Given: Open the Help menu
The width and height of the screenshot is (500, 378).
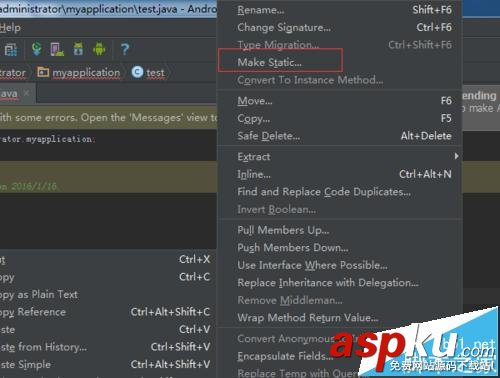Looking at the screenshot, I should [10, 27].
